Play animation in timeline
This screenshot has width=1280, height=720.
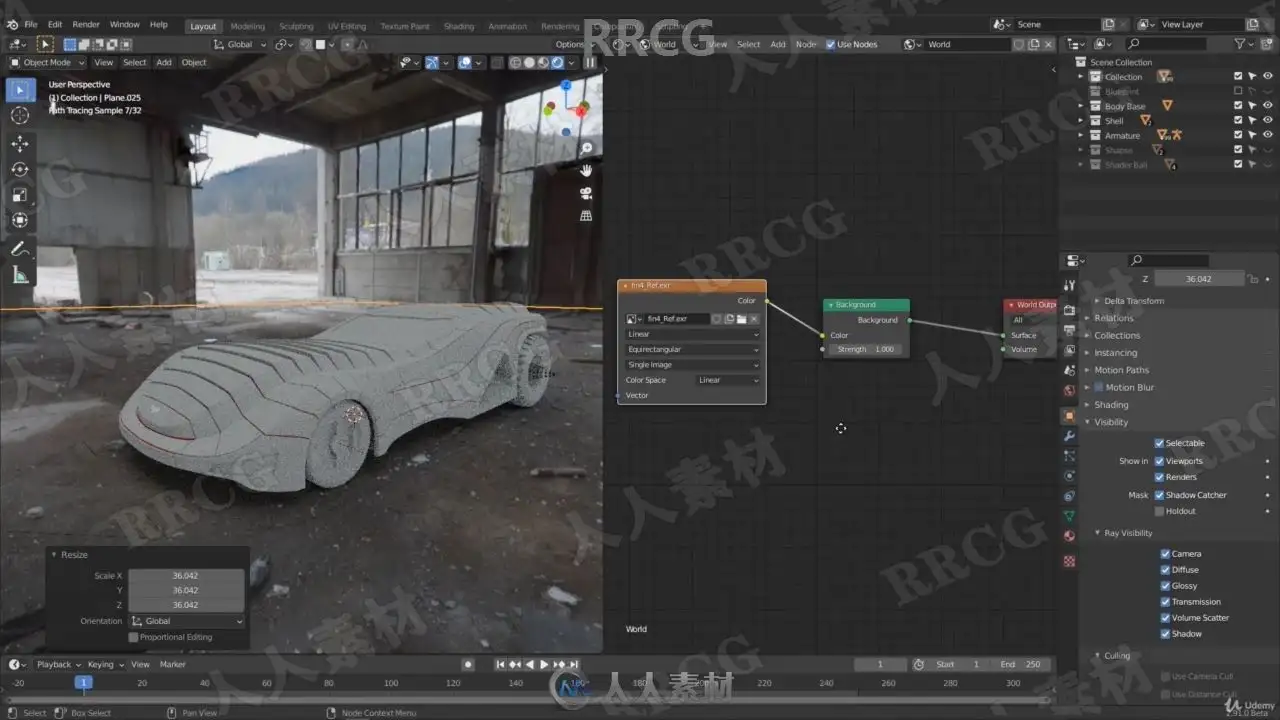click(544, 664)
